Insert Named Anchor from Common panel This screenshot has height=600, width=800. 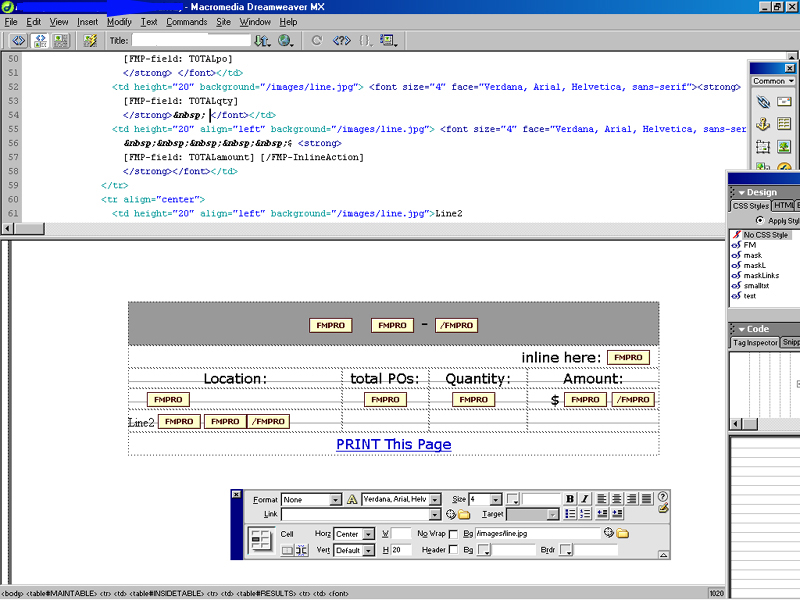[x=763, y=124]
